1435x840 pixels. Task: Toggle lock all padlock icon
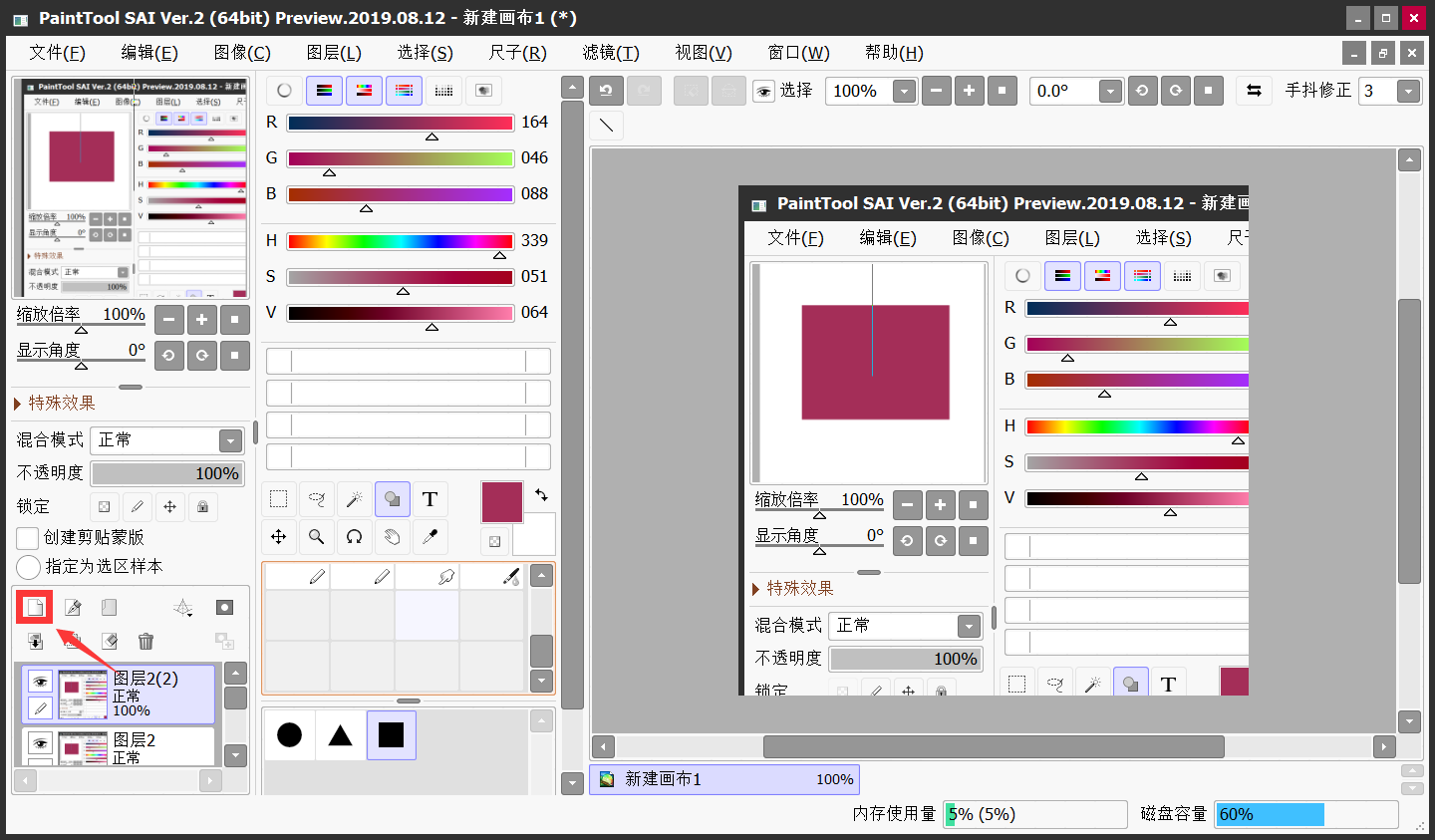203,506
